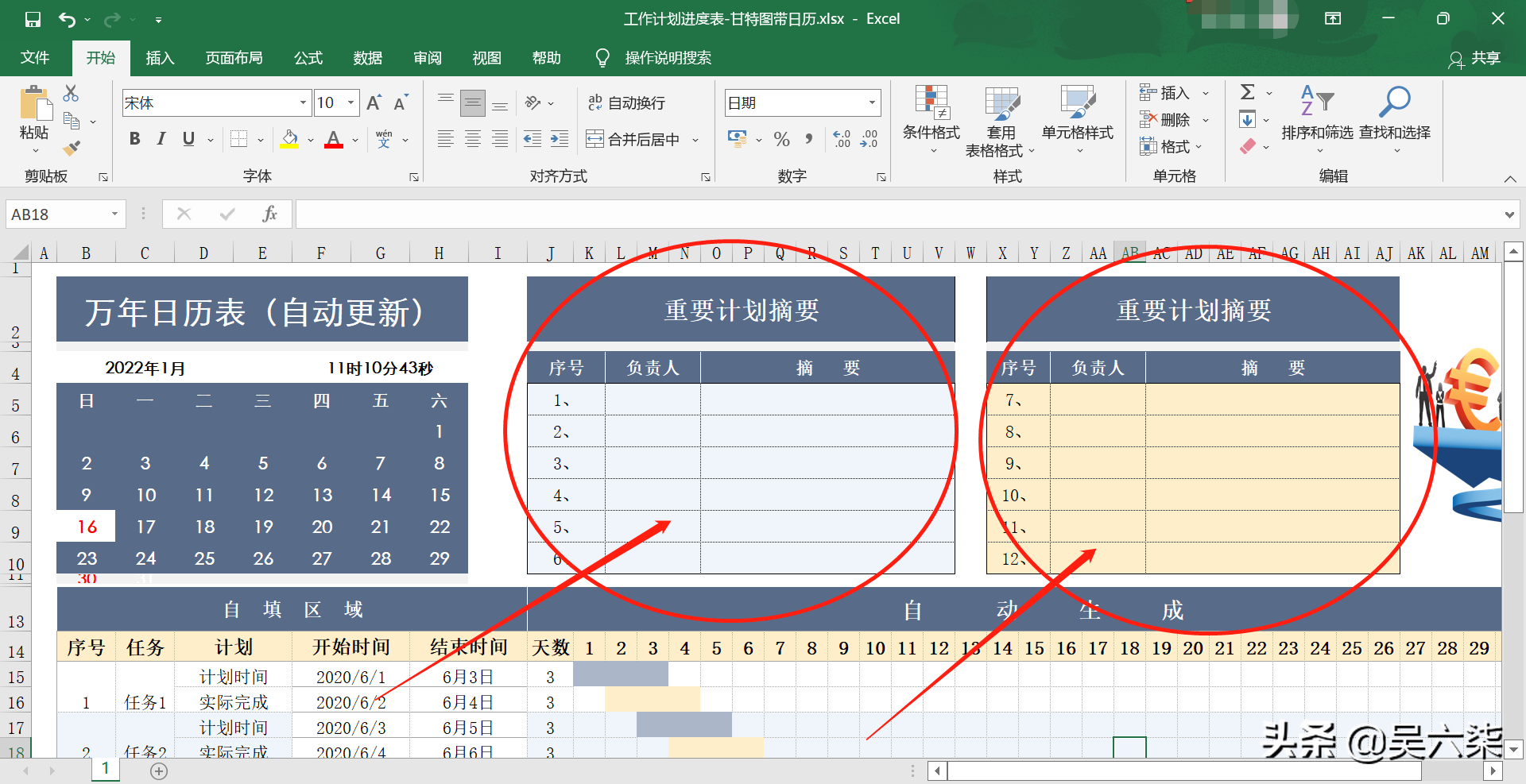This screenshot has width=1526, height=784.
Task: Click the 操作说明搜索 search field
Action: pyautogui.click(x=668, y=57)
